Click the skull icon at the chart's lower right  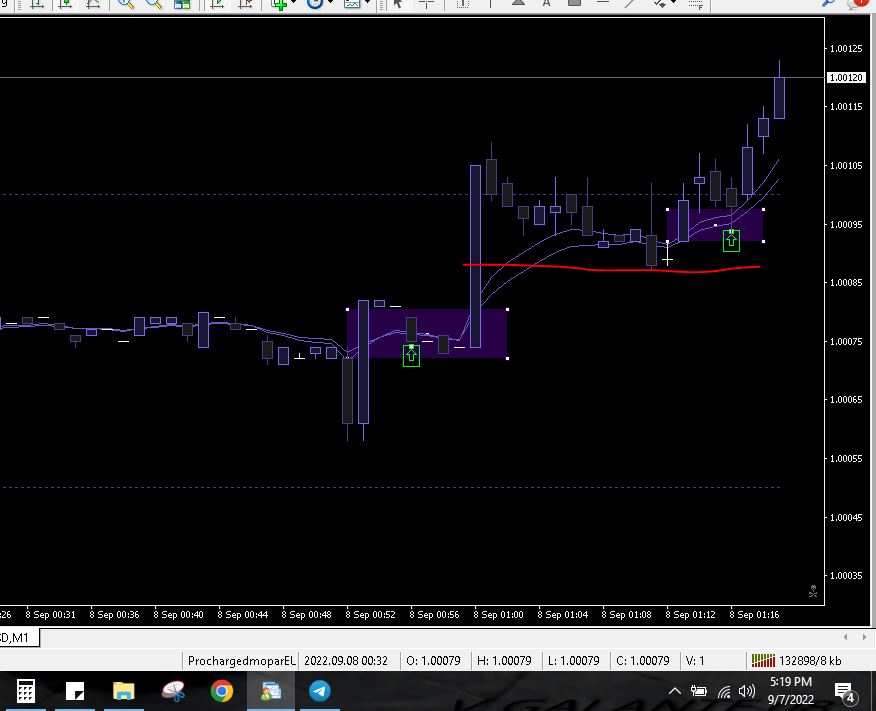point(813,591)
